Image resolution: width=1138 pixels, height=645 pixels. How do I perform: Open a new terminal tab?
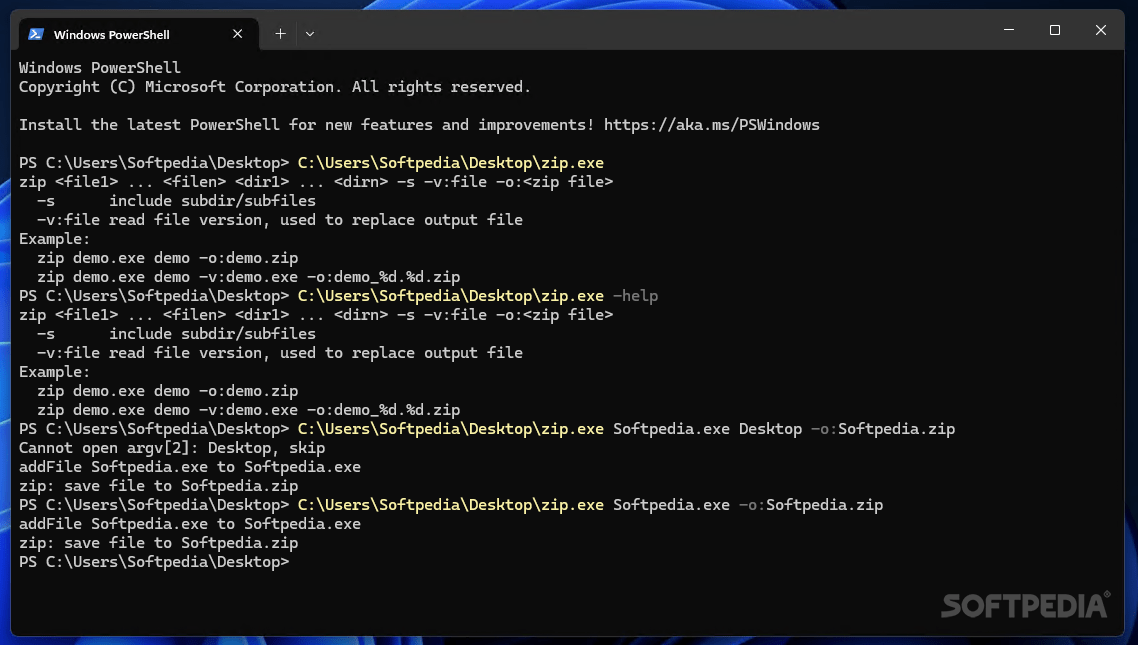coord(280,34)
